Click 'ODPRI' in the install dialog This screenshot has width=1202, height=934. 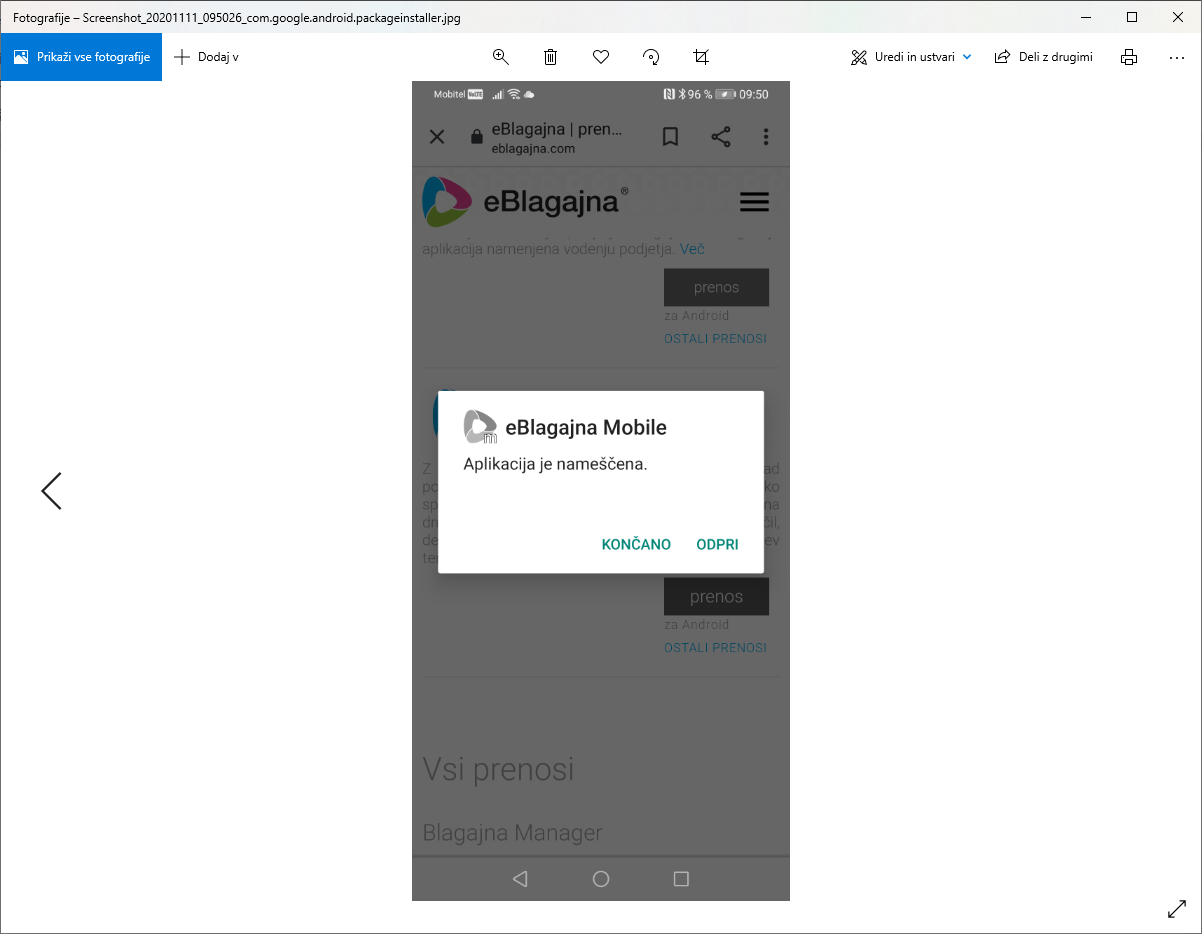tap(717, 545)
